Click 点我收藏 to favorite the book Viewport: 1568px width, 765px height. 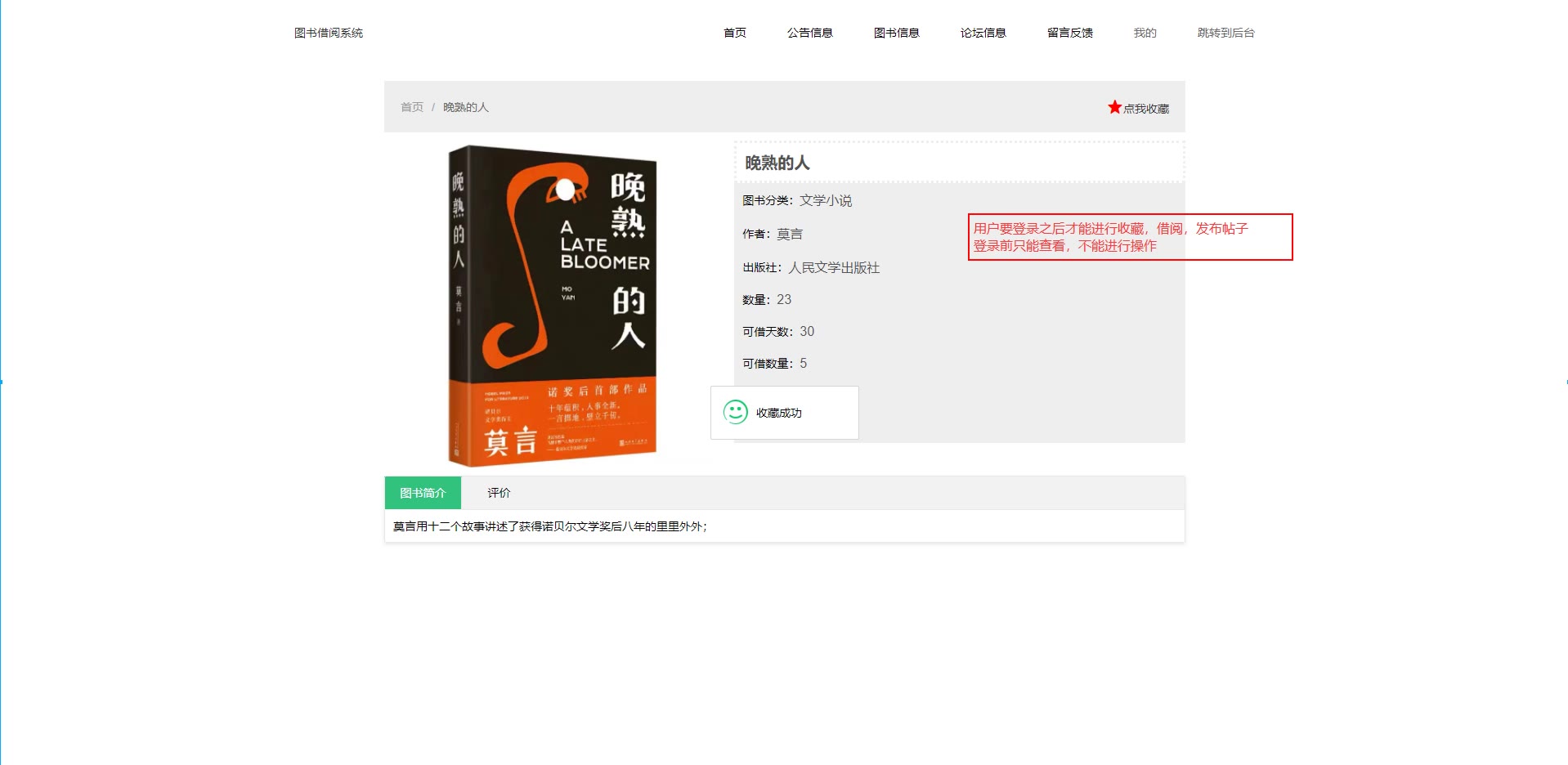1145,109
